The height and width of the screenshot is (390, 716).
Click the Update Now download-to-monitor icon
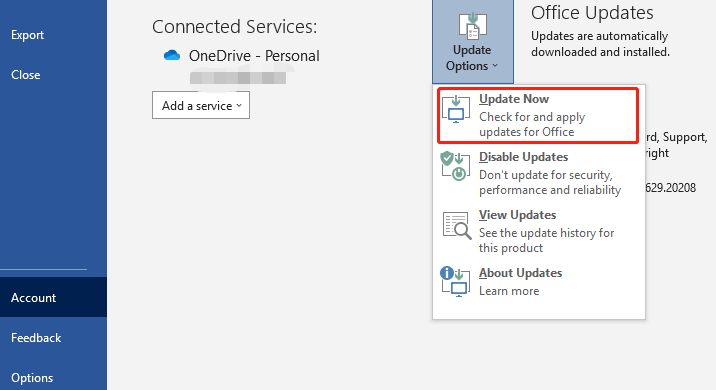pos(456,109)
